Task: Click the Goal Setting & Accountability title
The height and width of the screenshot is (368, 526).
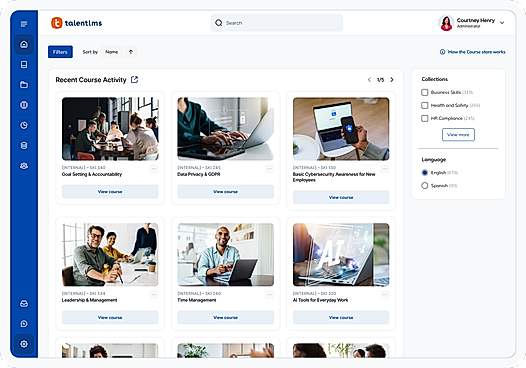Action: tap(92, 174)
